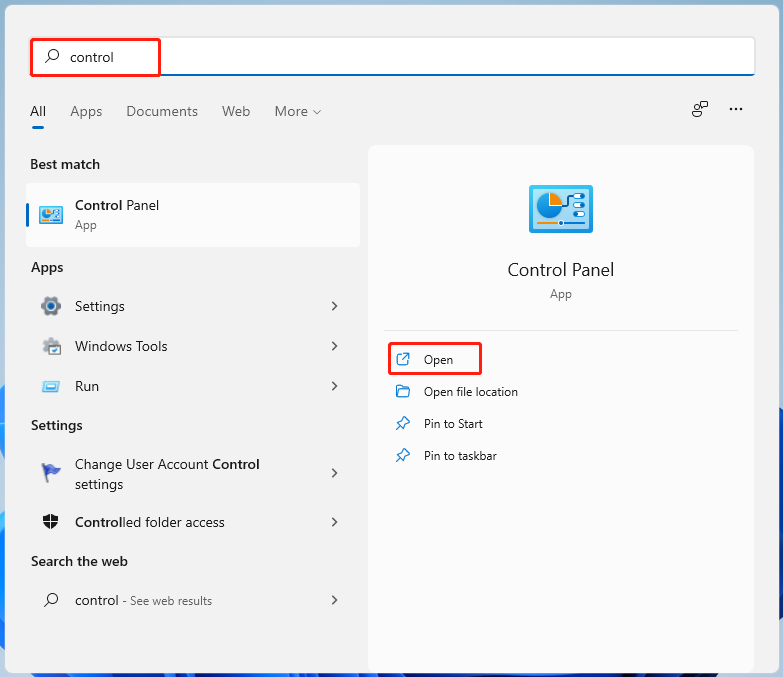Screen dimensions: 783x677
Task: Click the web search magnifier icon
Action: click(x=51, y=600)
